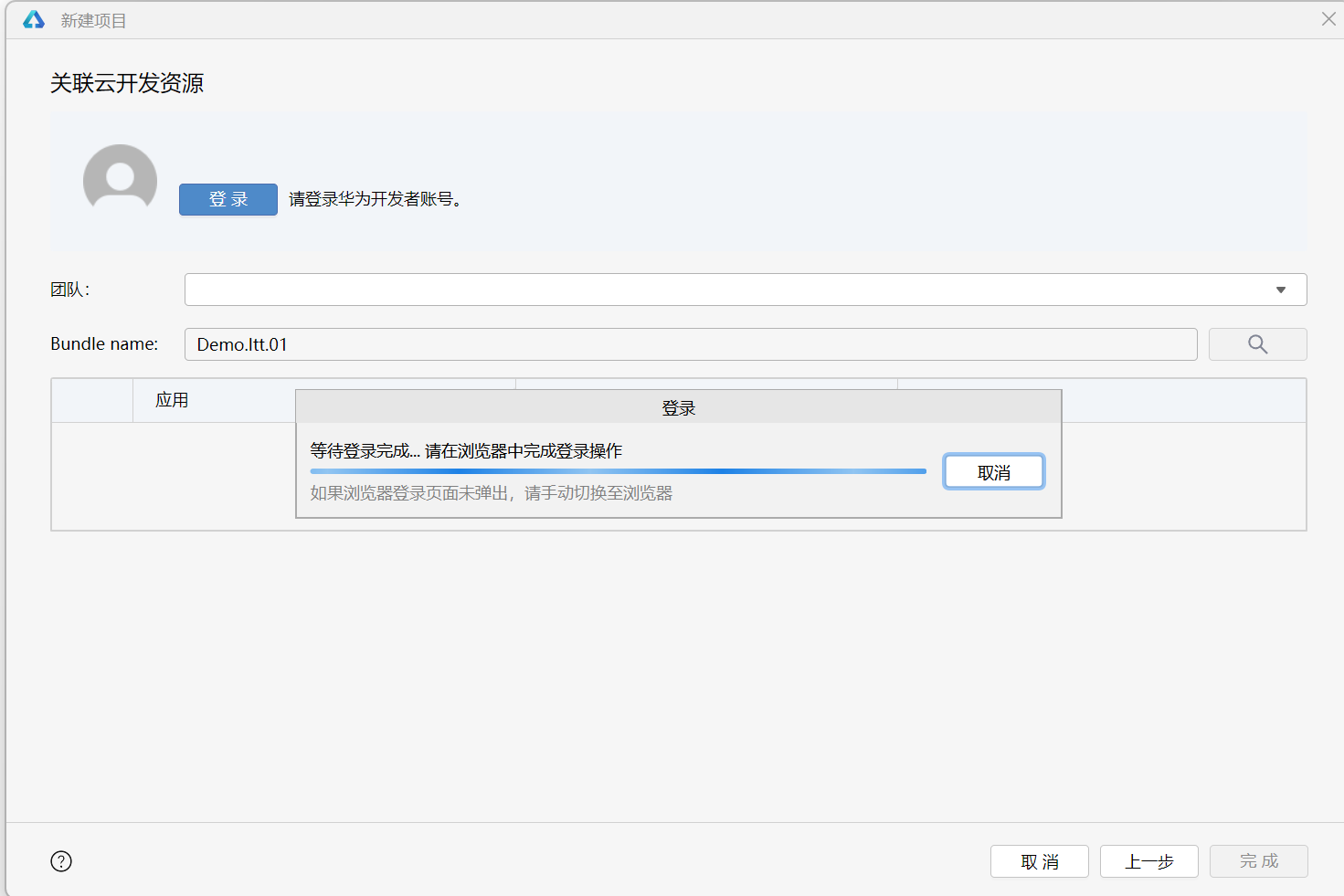Click the bottom 取消 button
This screenshot has width=1344, height=896.
coord(1040,861)
